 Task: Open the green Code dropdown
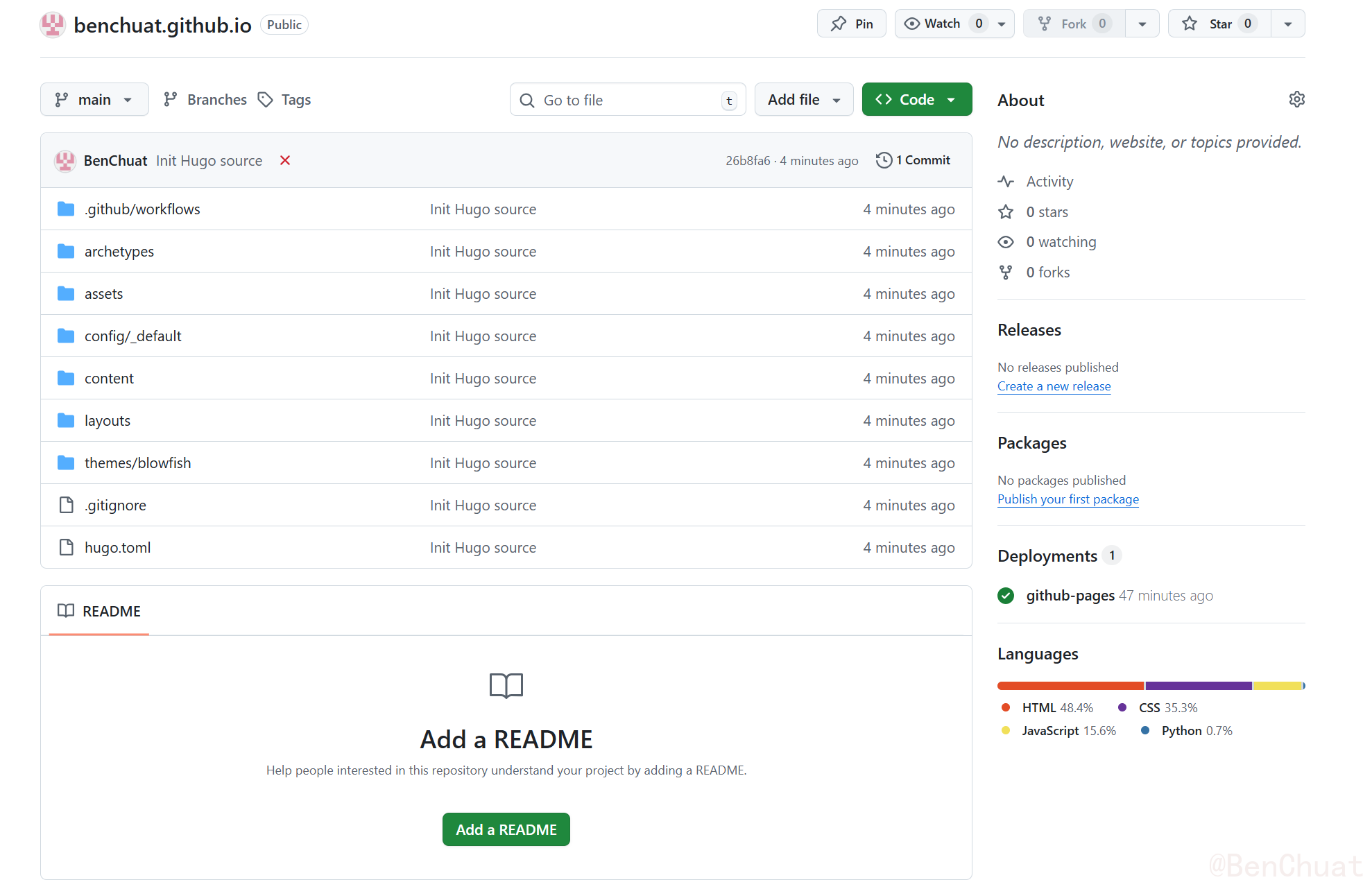click(916, 100)
